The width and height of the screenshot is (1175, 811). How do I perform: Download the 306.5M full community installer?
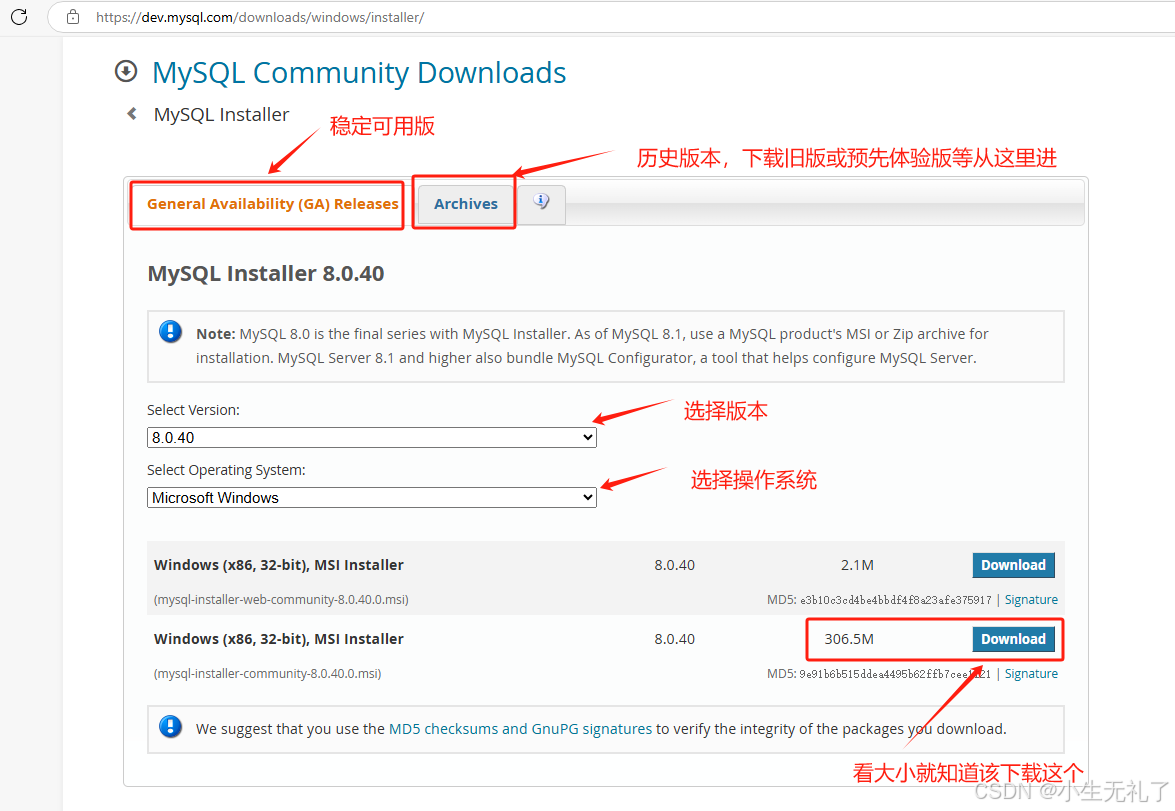pos(1013,639)
